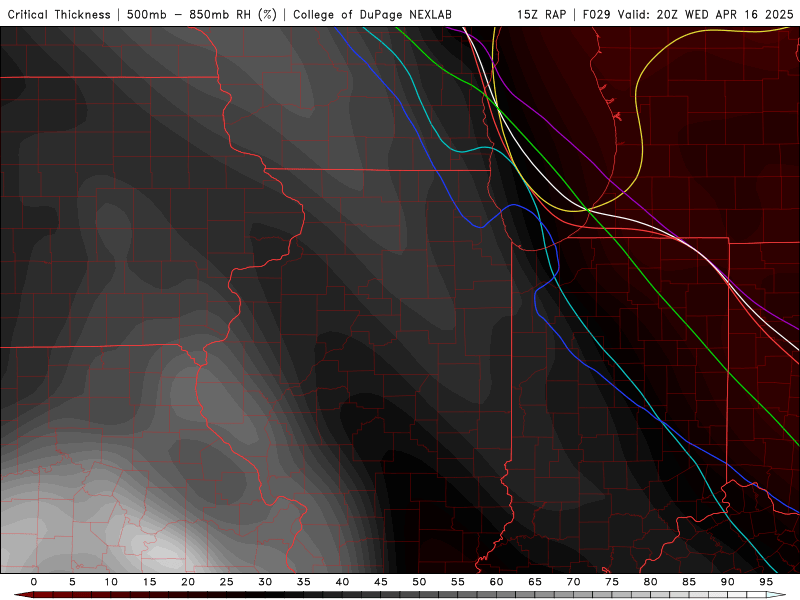Screen dimensions: 800x600
Task: Click the '95' color scale label
Action: click(766, 582)
